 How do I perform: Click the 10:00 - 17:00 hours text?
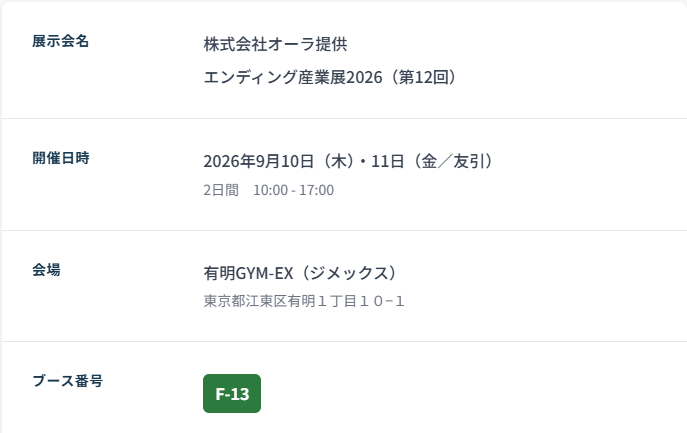294,190
